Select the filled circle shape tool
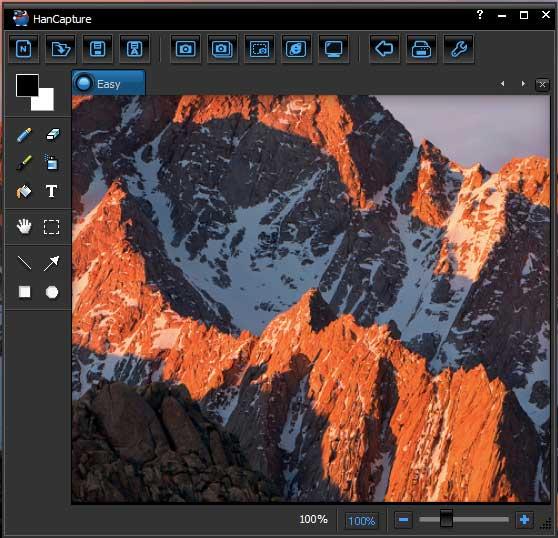 click(52, 292)
